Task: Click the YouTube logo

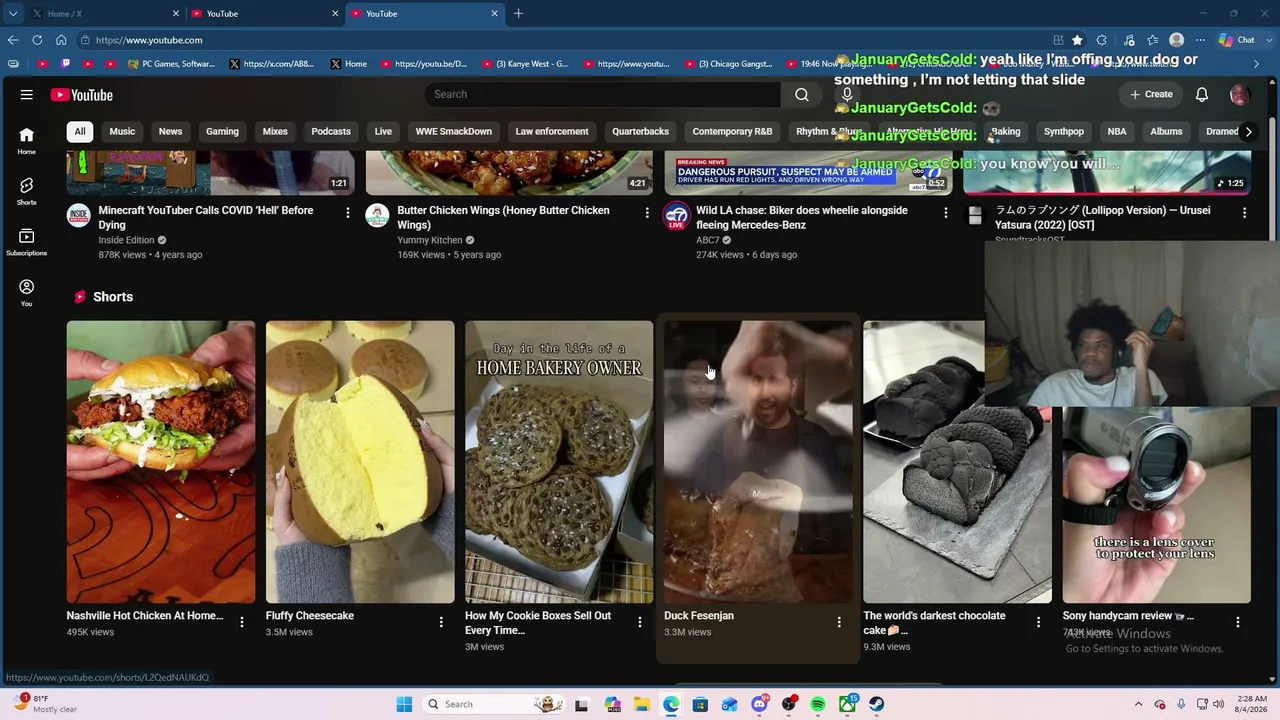Action: pos(82,95)
